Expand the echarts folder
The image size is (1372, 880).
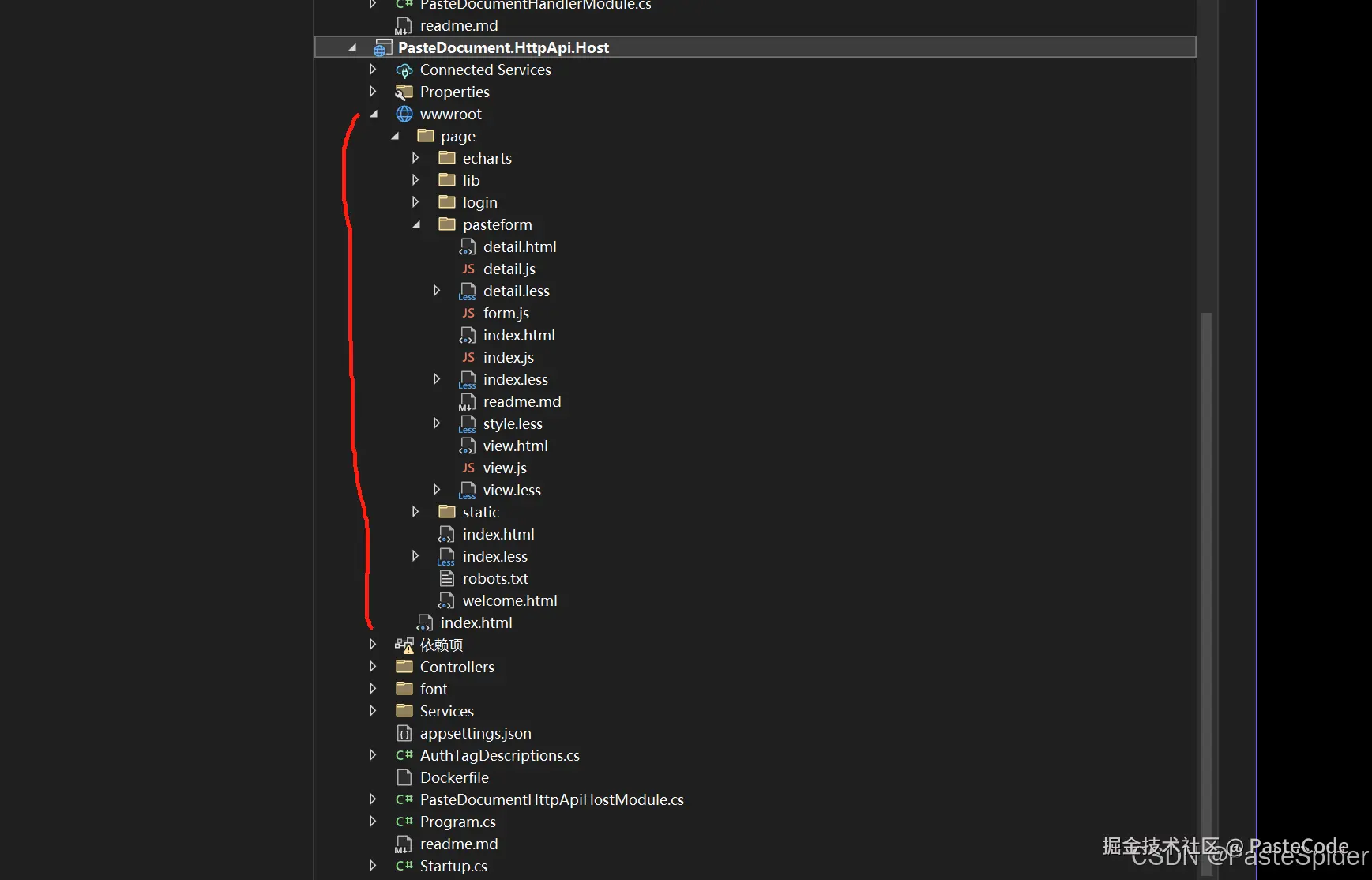coord(415,158)
